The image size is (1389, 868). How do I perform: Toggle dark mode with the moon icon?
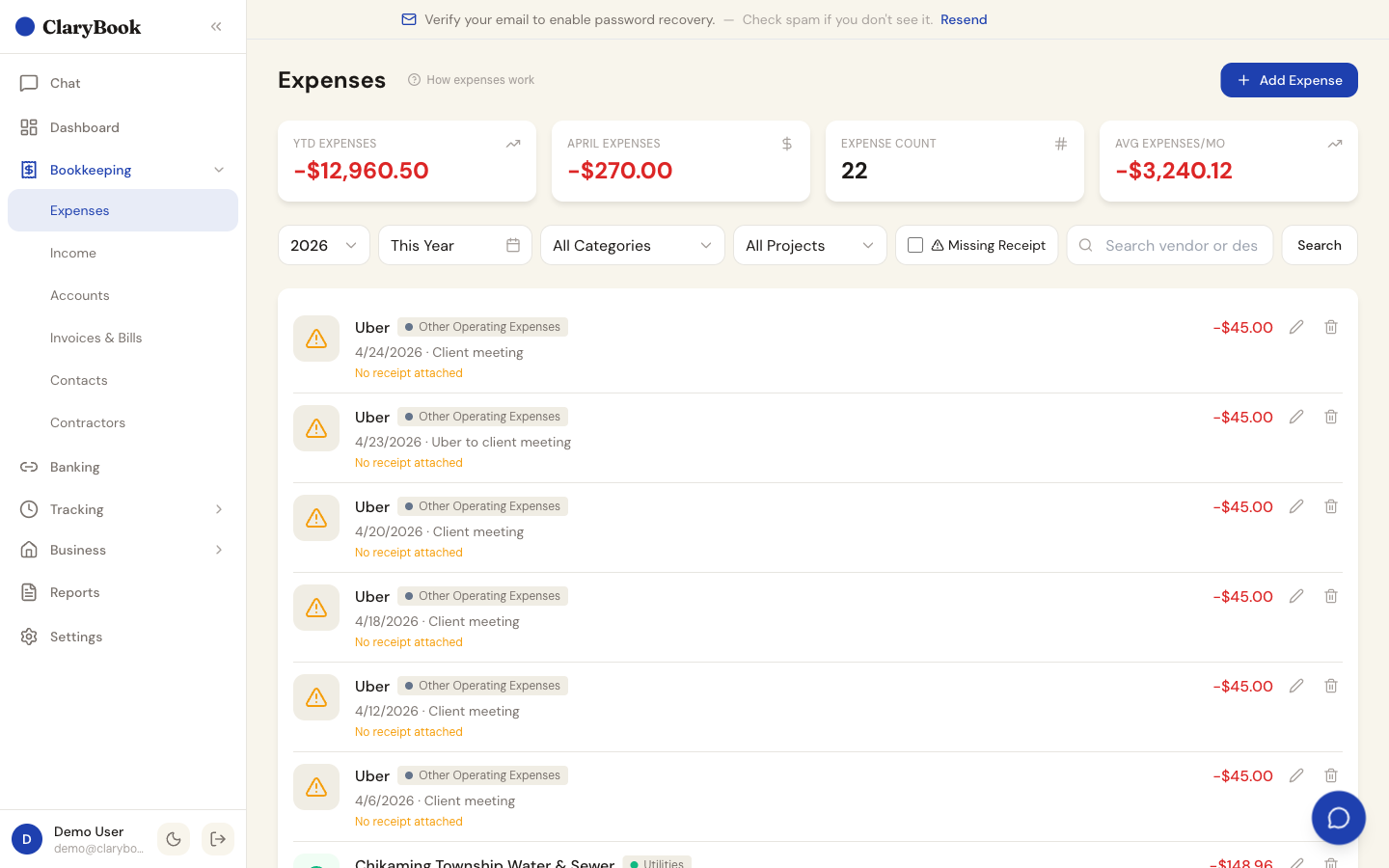(173, 839)
